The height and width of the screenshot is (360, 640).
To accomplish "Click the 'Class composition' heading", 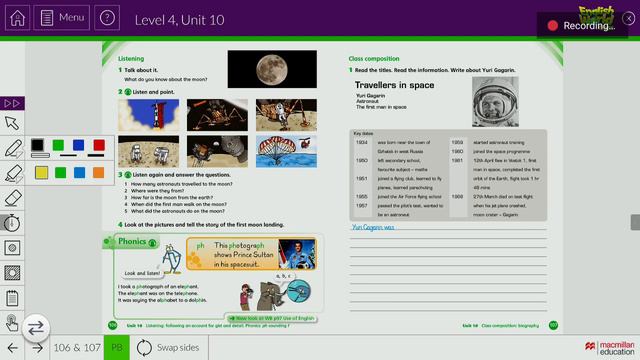I will 374,59.
